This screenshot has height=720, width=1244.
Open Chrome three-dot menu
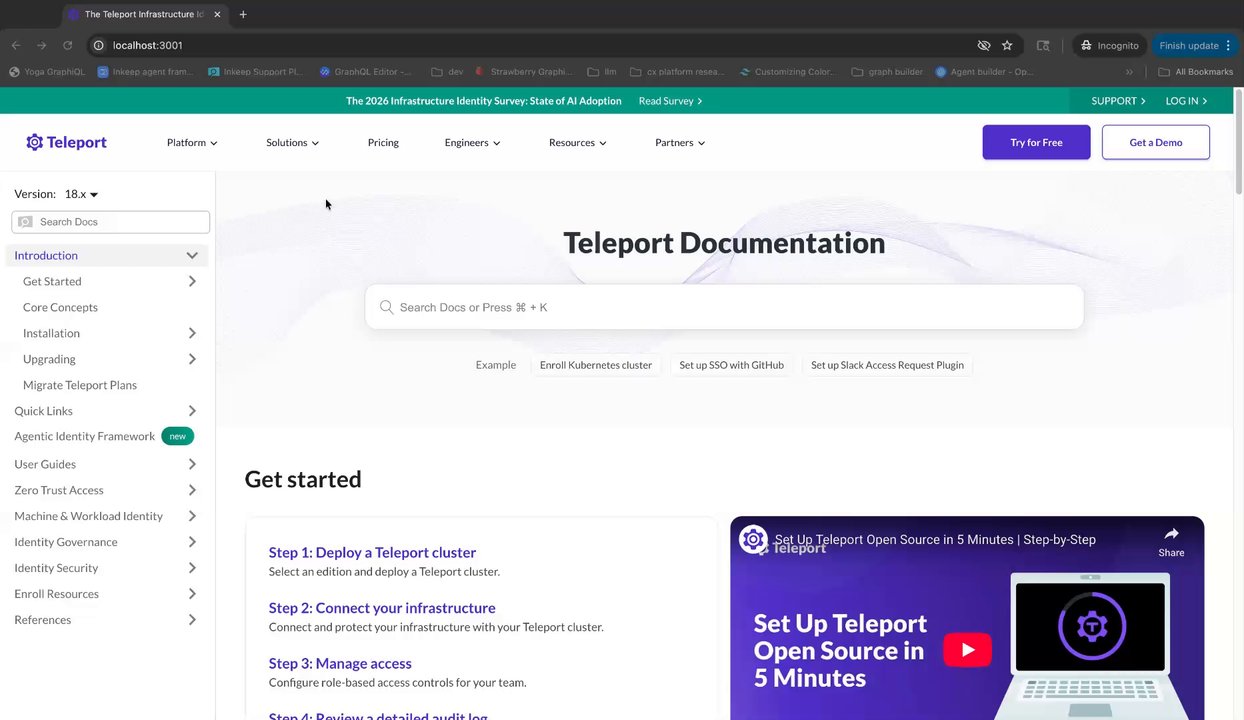click(x=1228, y=45)
